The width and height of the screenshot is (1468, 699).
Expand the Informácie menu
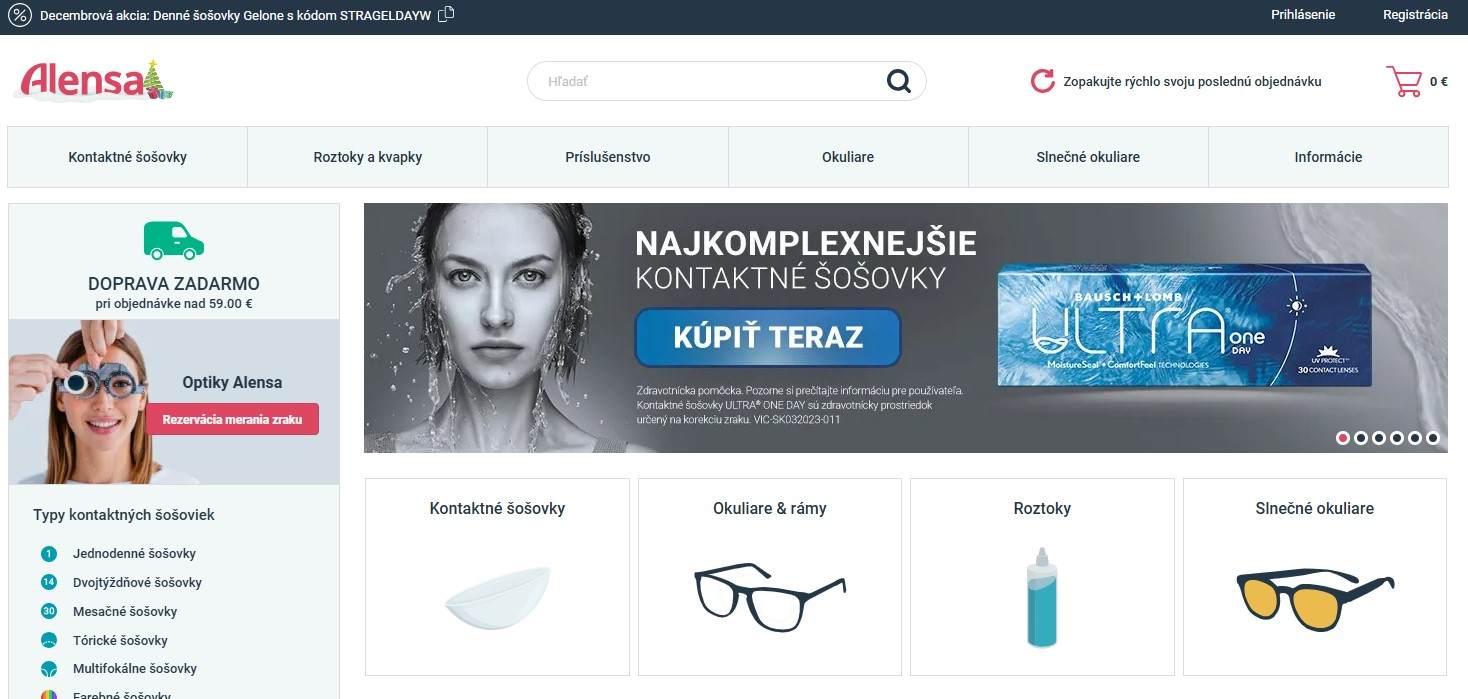click(1328, 157)
